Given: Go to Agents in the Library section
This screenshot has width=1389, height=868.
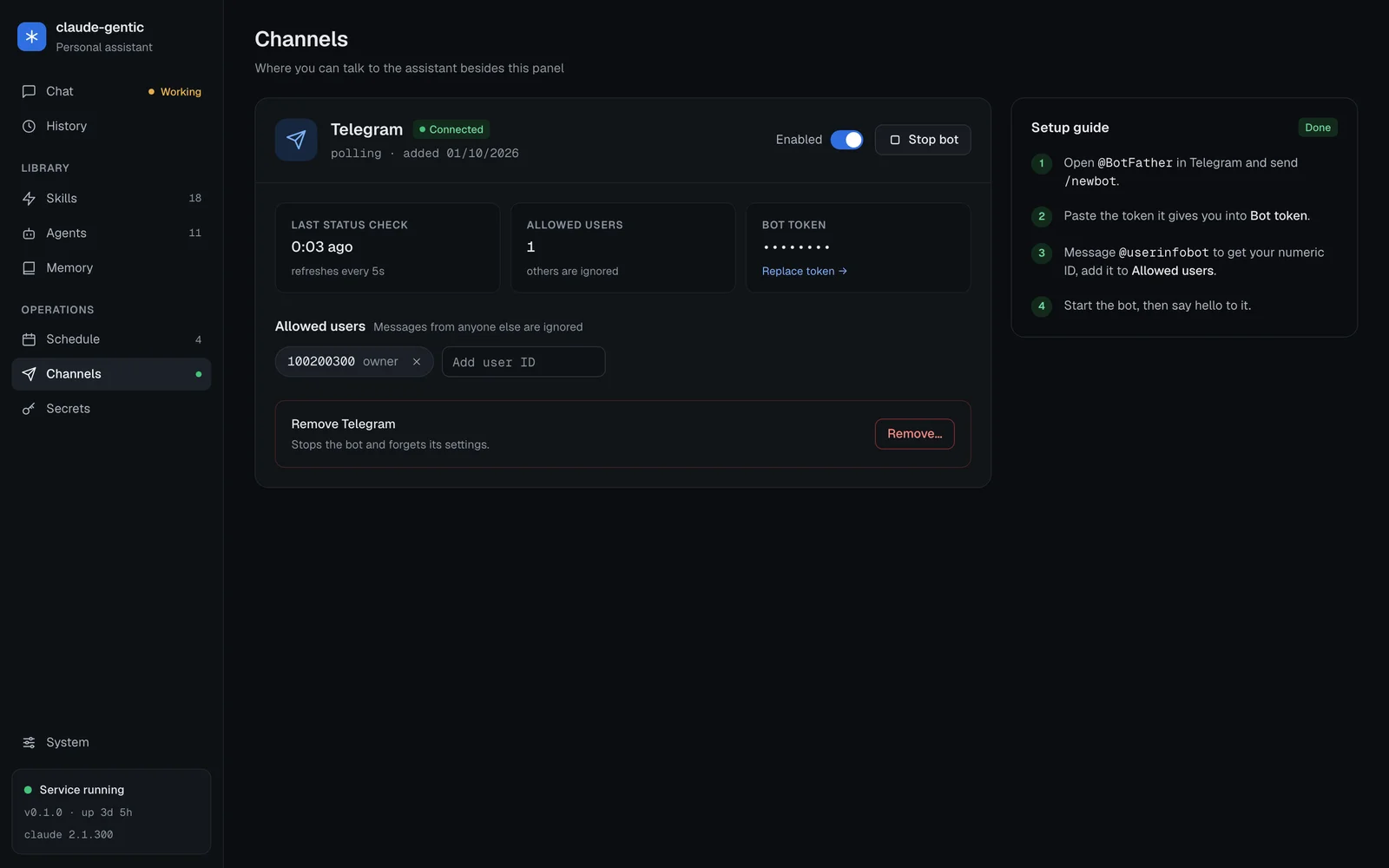Looking at the screenshot, I should click(x=111, y=233).
